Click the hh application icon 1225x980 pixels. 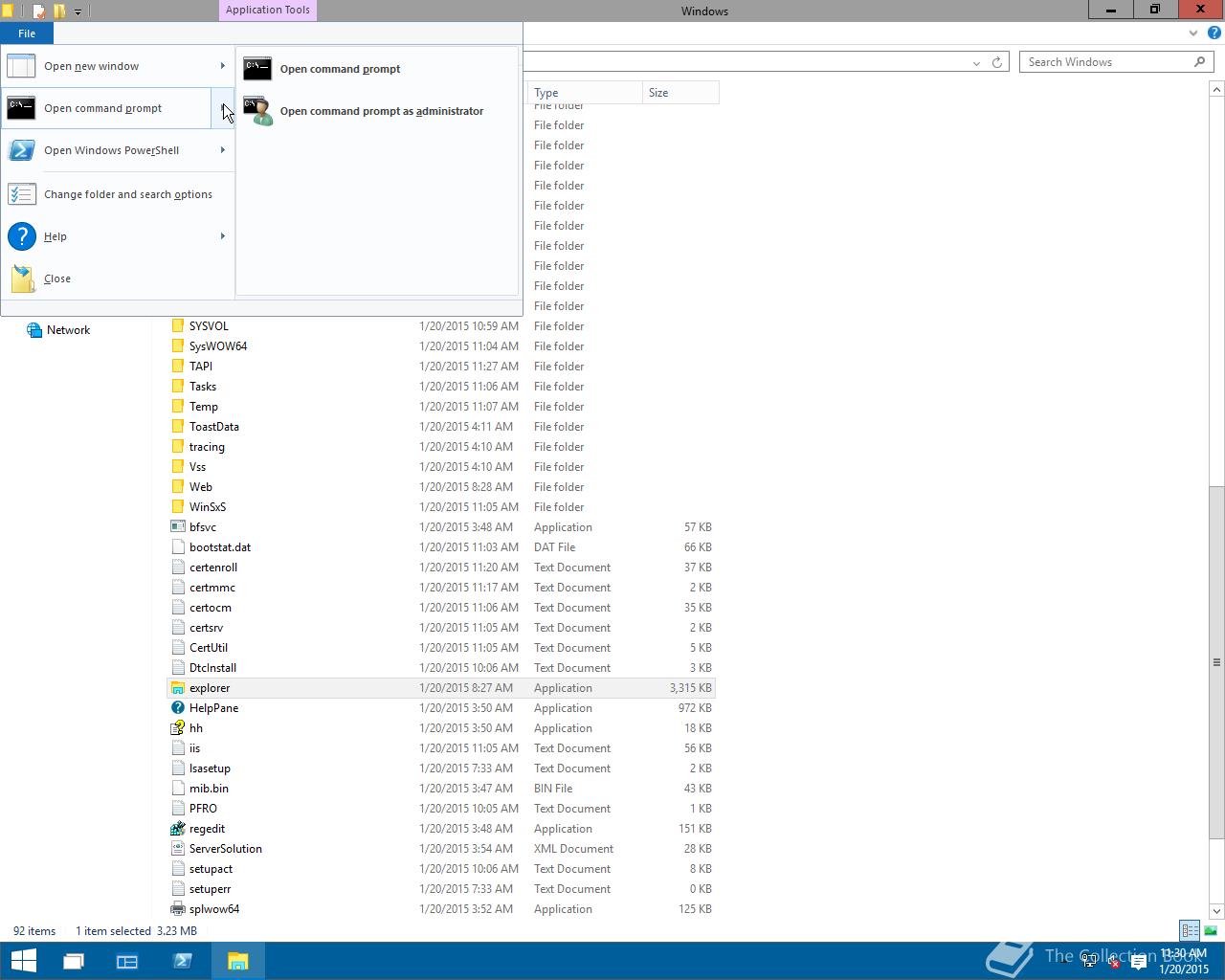click(x=177, y=728)
